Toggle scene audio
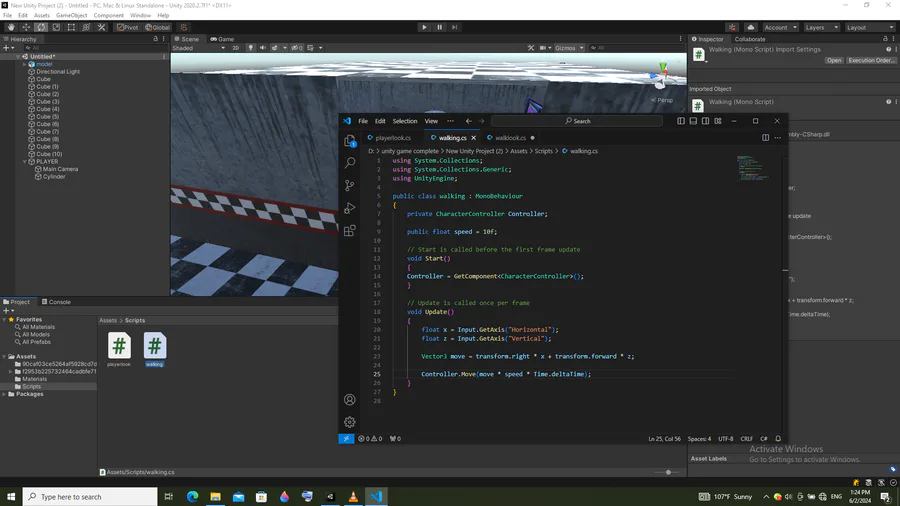This screenshot has height=506, width=900. (x=262, y=48)
